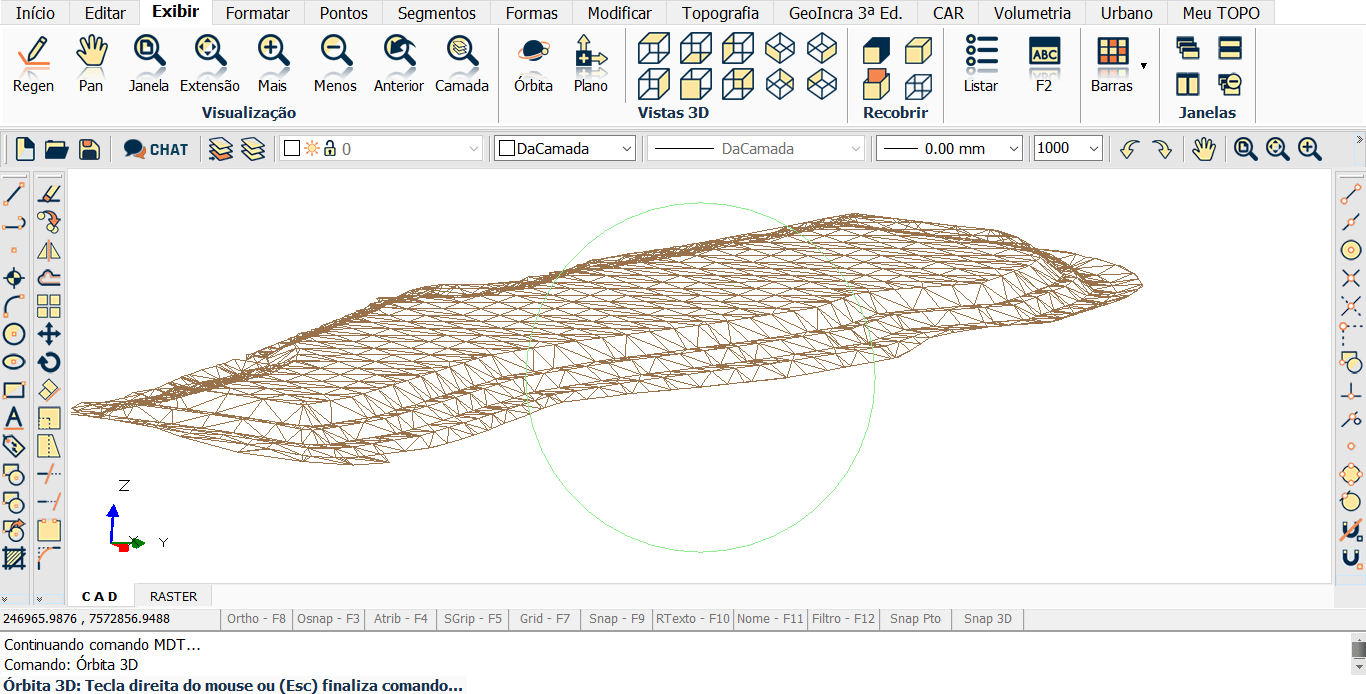Select the Janela zoom window tool

(x=149, y=52)
